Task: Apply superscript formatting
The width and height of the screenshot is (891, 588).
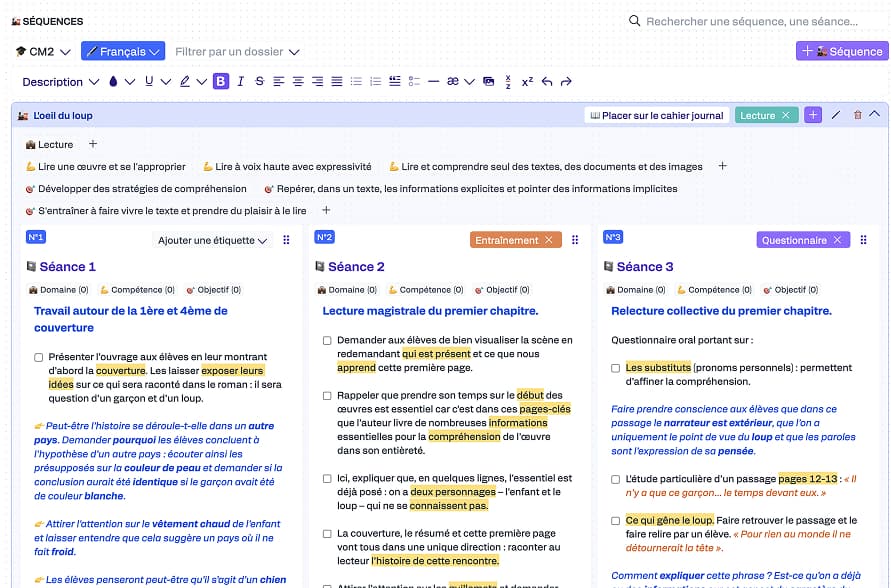Action: pyautogui.click(x=527, y=82)
